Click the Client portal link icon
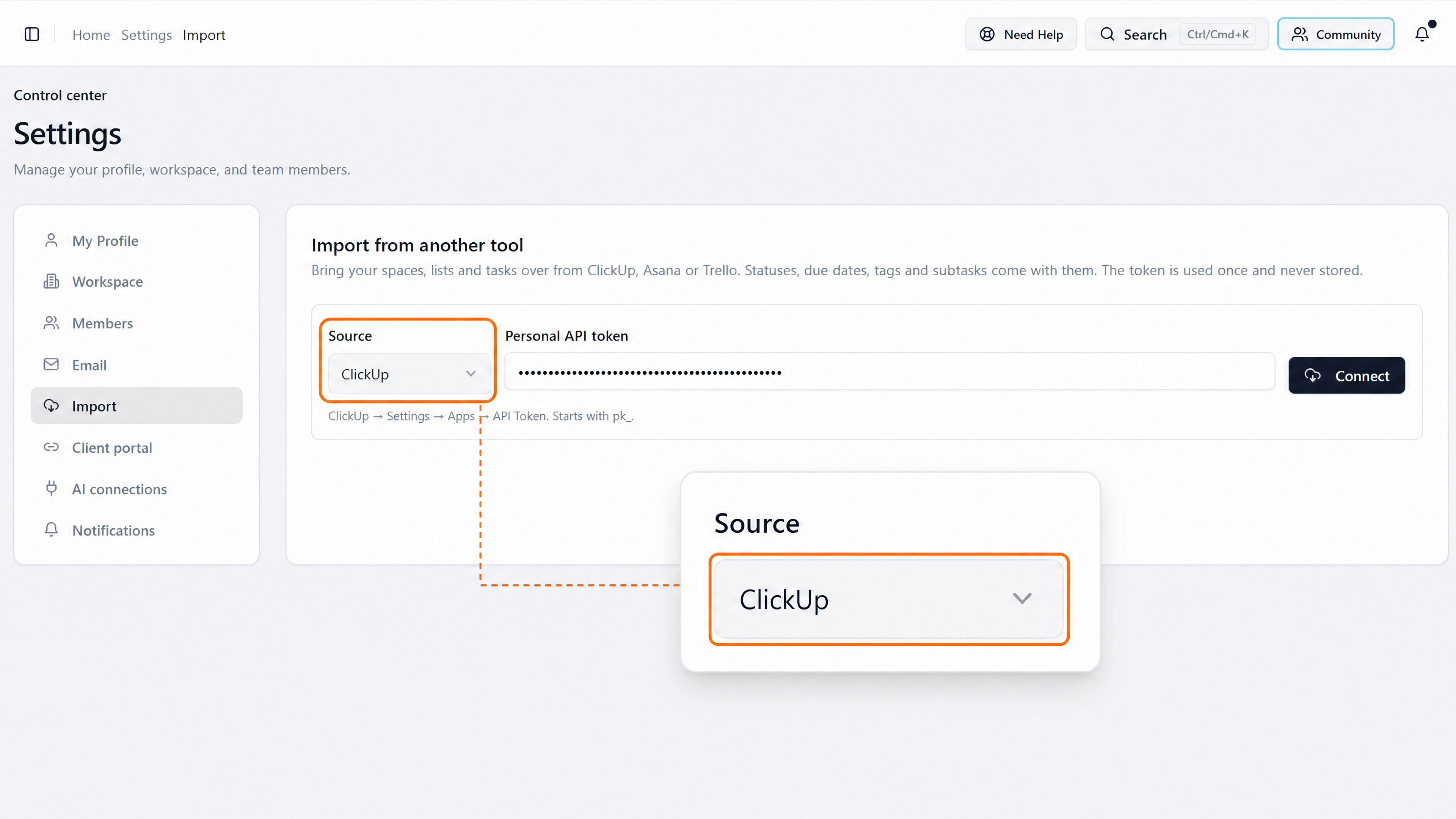 (51, 447)
